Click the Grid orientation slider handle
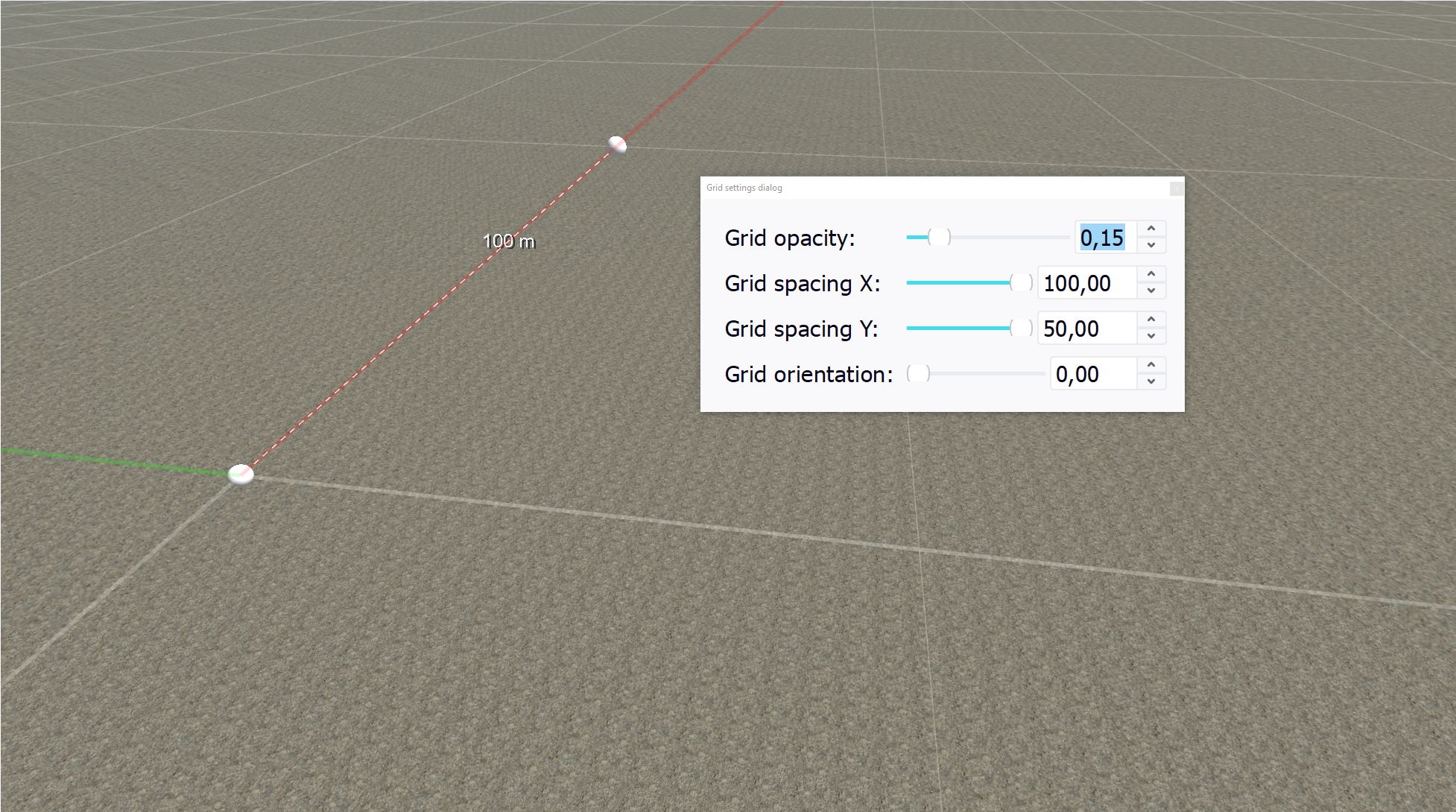 point(918,374)
